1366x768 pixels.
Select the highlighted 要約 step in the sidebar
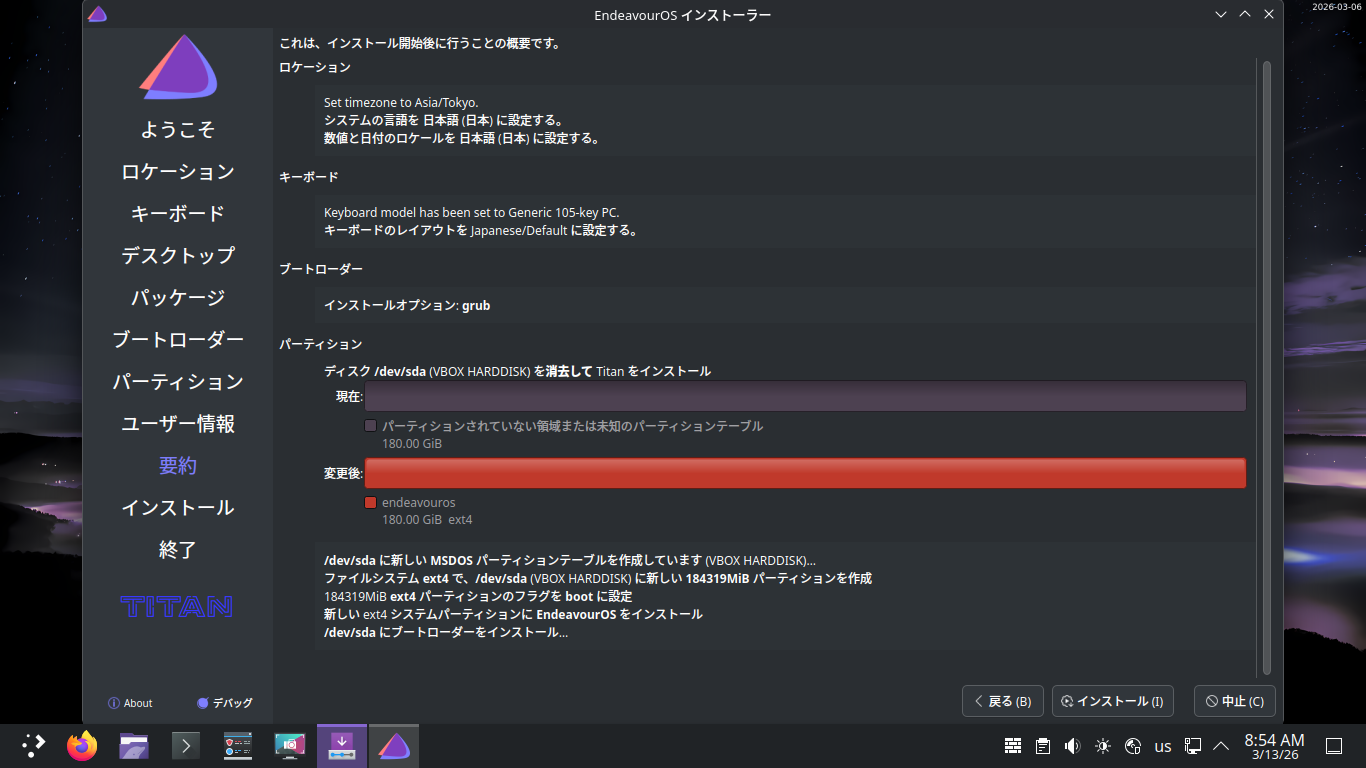click(178, 466)
